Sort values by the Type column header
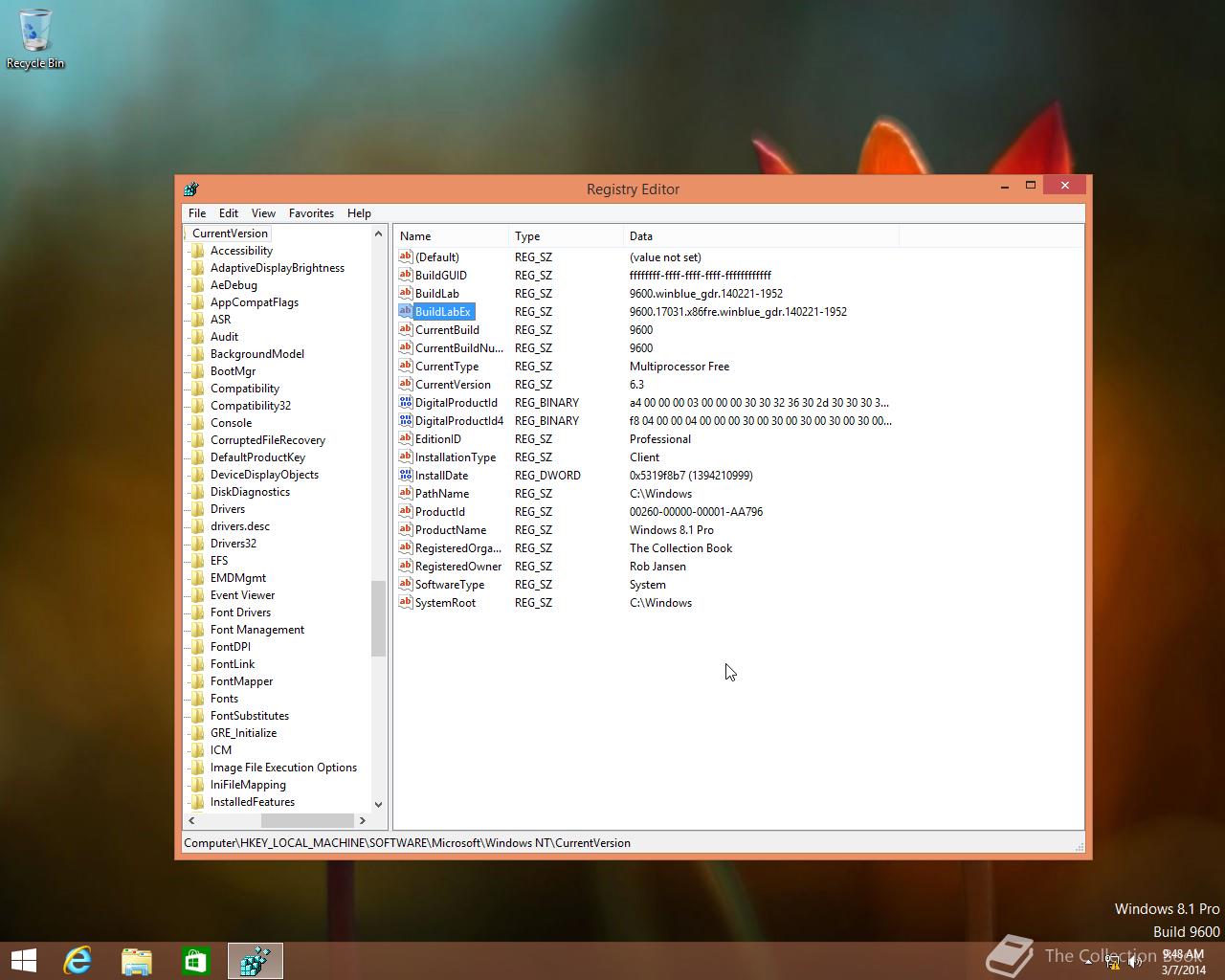 point(566,236)
